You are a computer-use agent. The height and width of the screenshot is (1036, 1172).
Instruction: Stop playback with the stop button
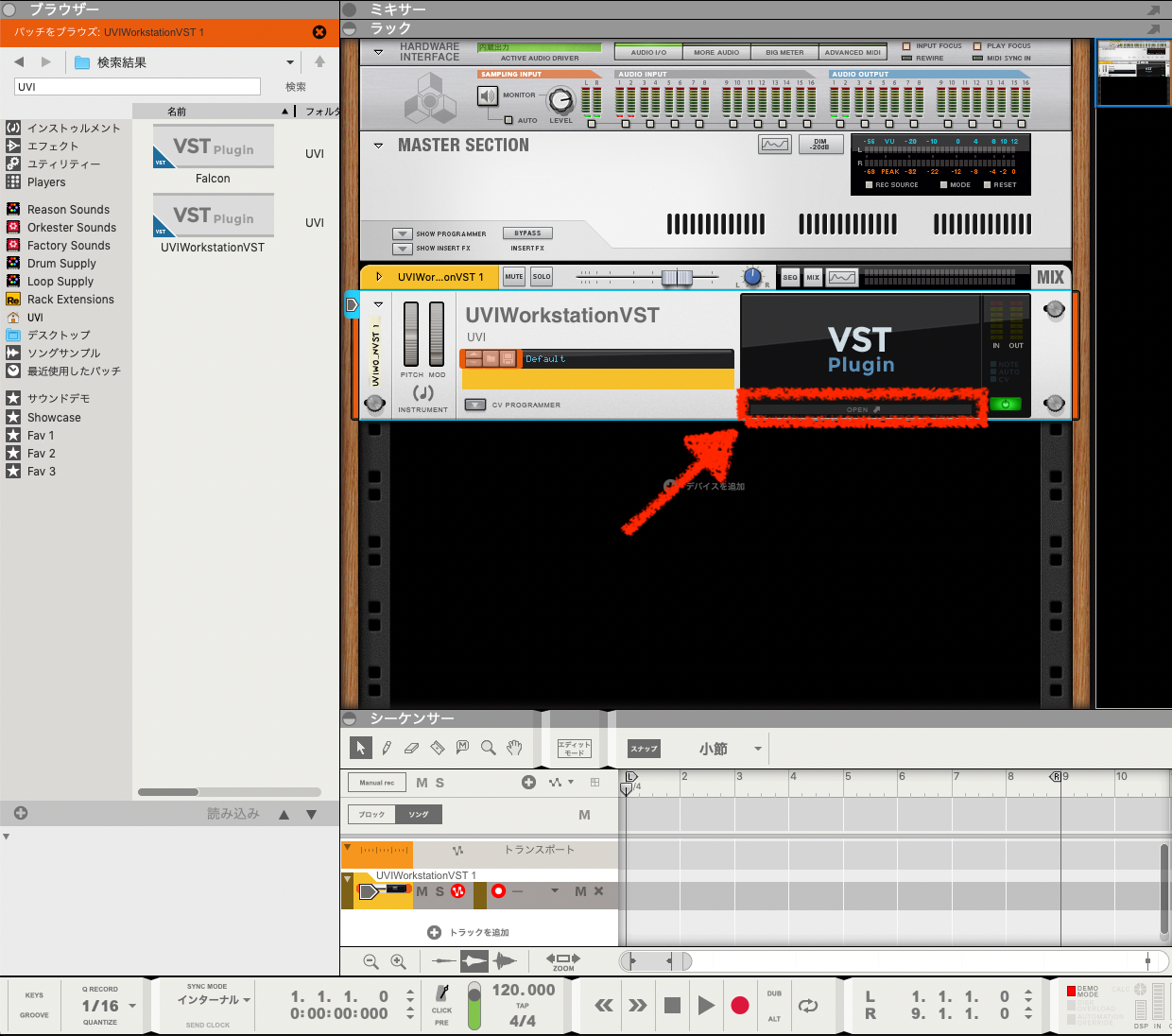(x=672, y=1006)
